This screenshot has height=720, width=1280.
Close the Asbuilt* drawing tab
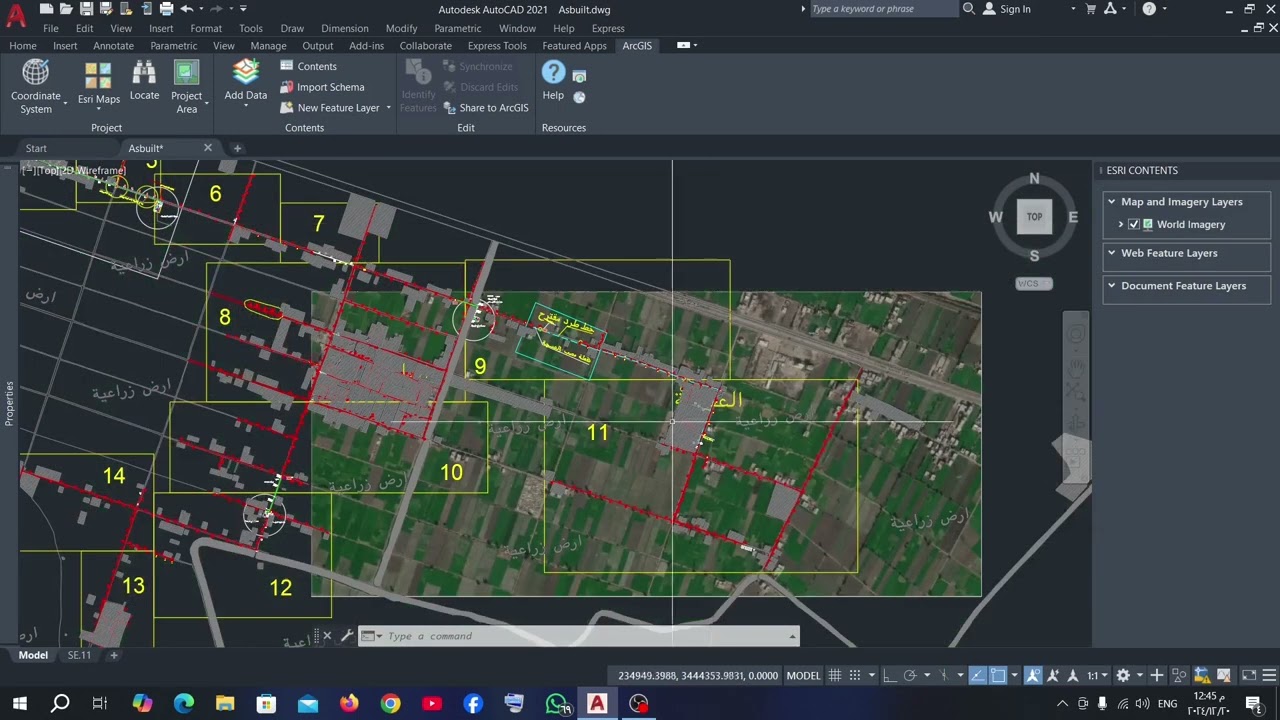click(208, 148)
